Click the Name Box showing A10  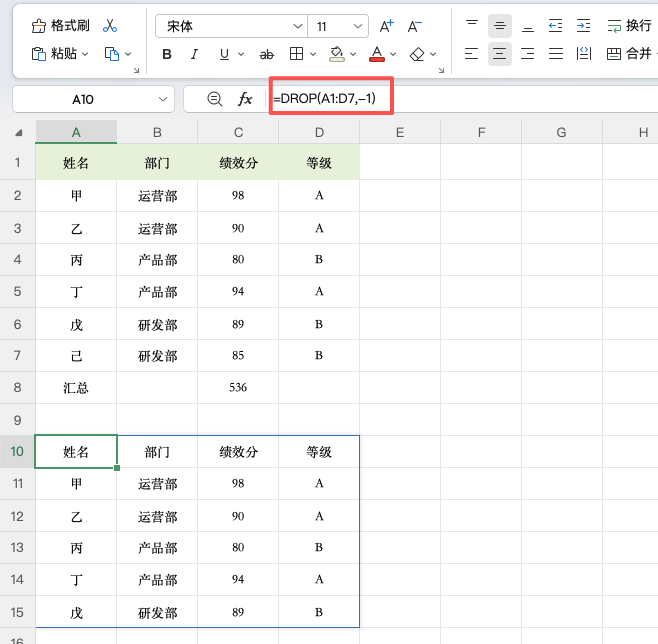click(x=83, y=99)
